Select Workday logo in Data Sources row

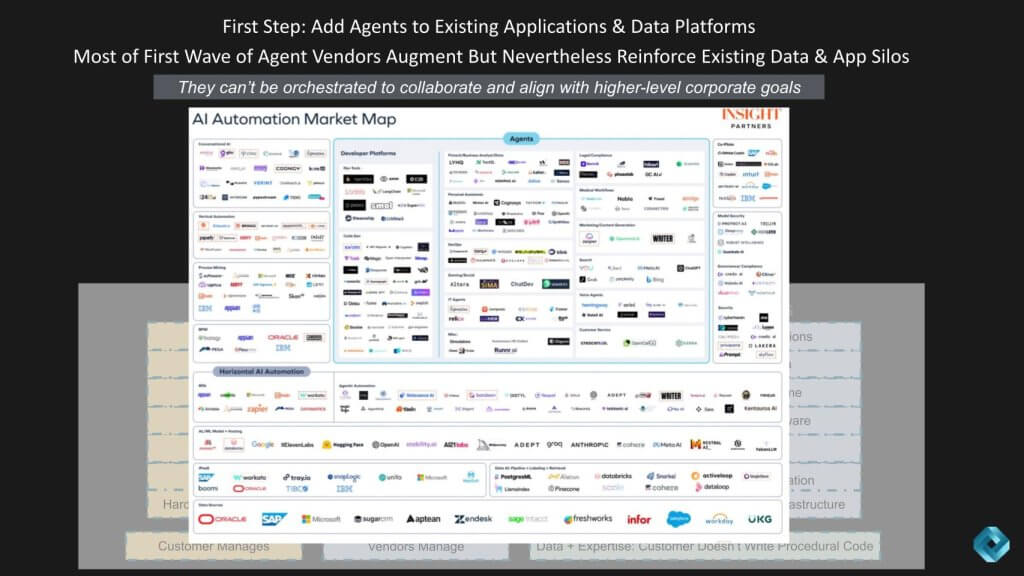[719, 519]
